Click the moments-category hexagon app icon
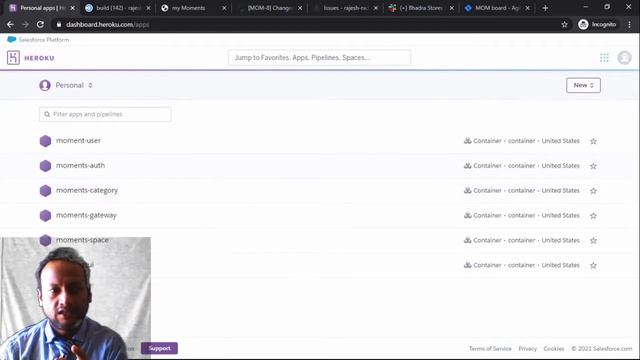The width and height of the screenshot is (640, 360). (x=45, y=191)
